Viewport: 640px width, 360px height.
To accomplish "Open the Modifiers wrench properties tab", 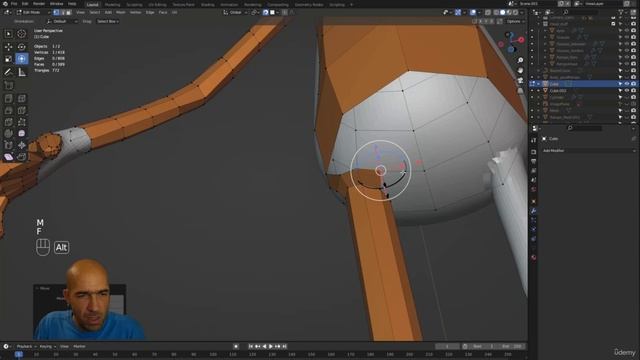I will 533,211.
